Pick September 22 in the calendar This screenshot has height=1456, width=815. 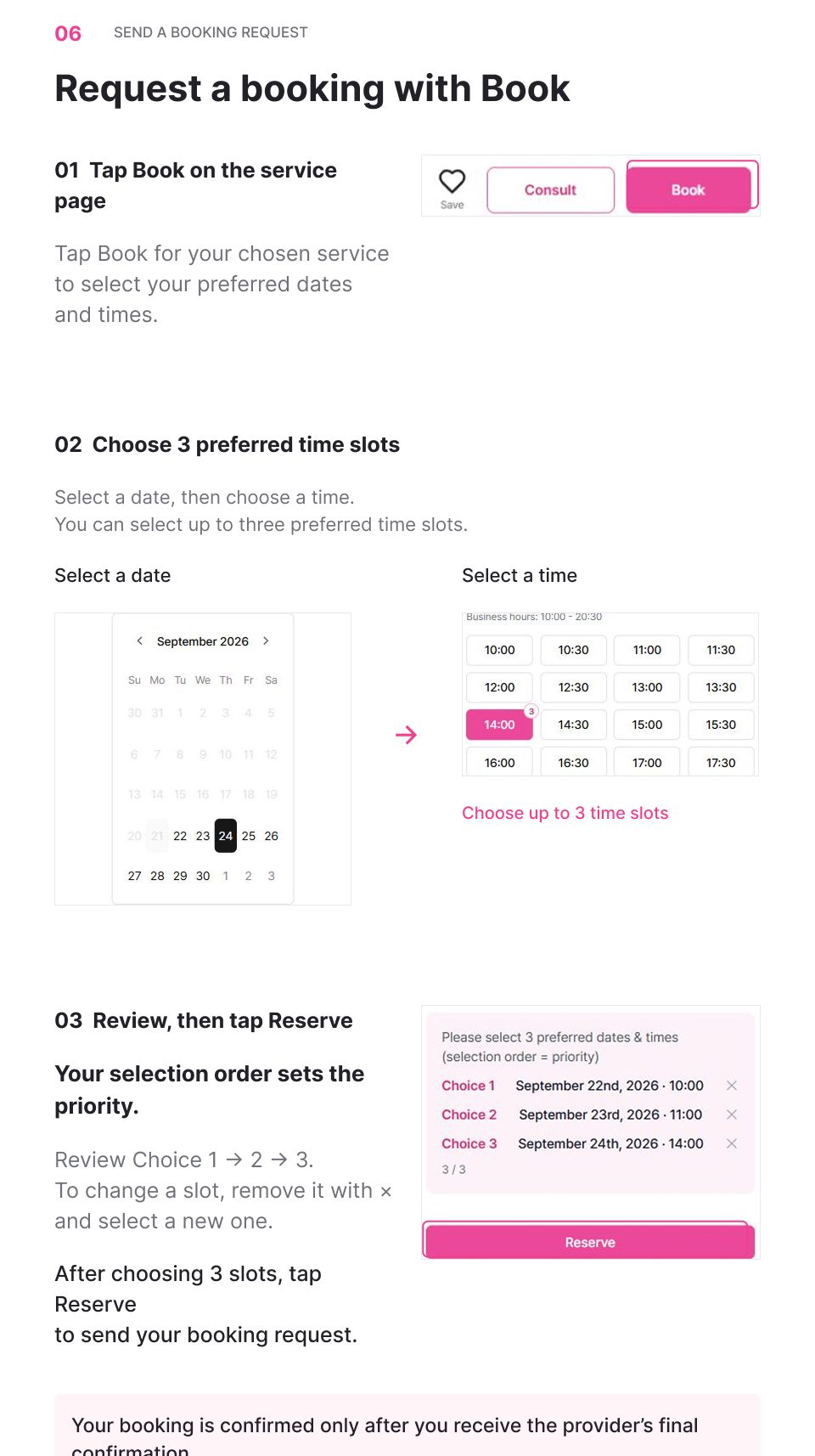pyautogui.click(x=180, y=836)
